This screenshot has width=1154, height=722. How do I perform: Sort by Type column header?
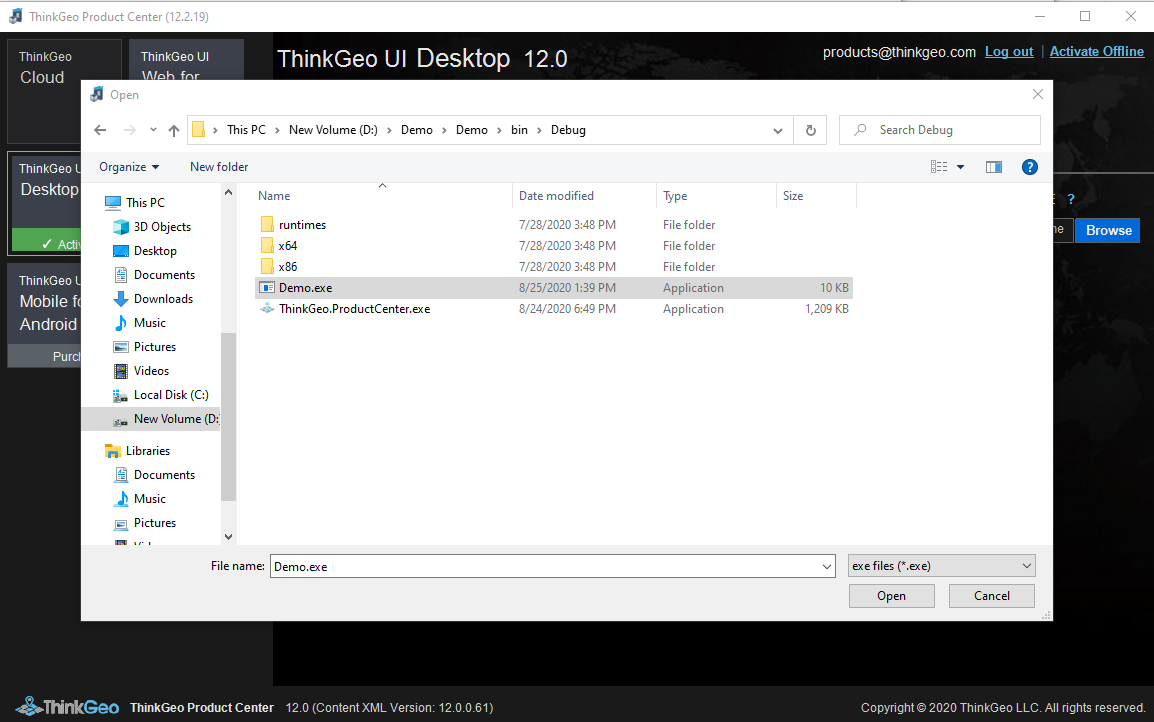715,196
